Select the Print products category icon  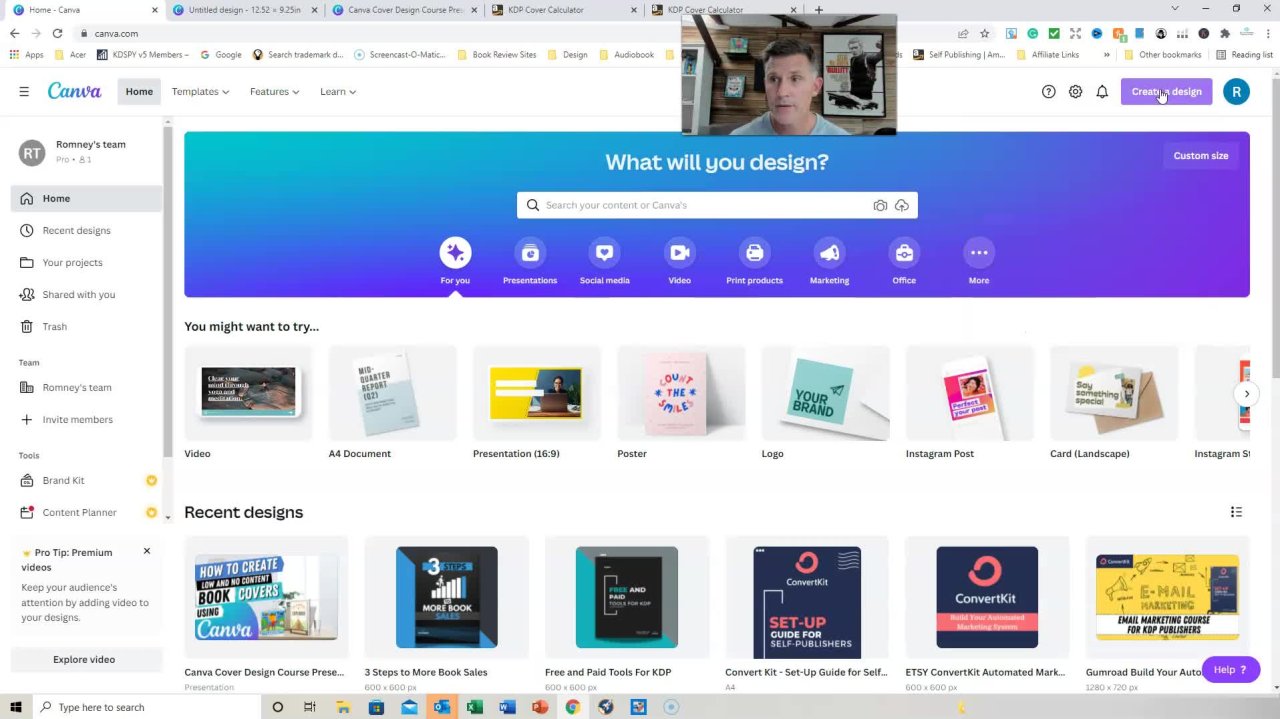754,253
